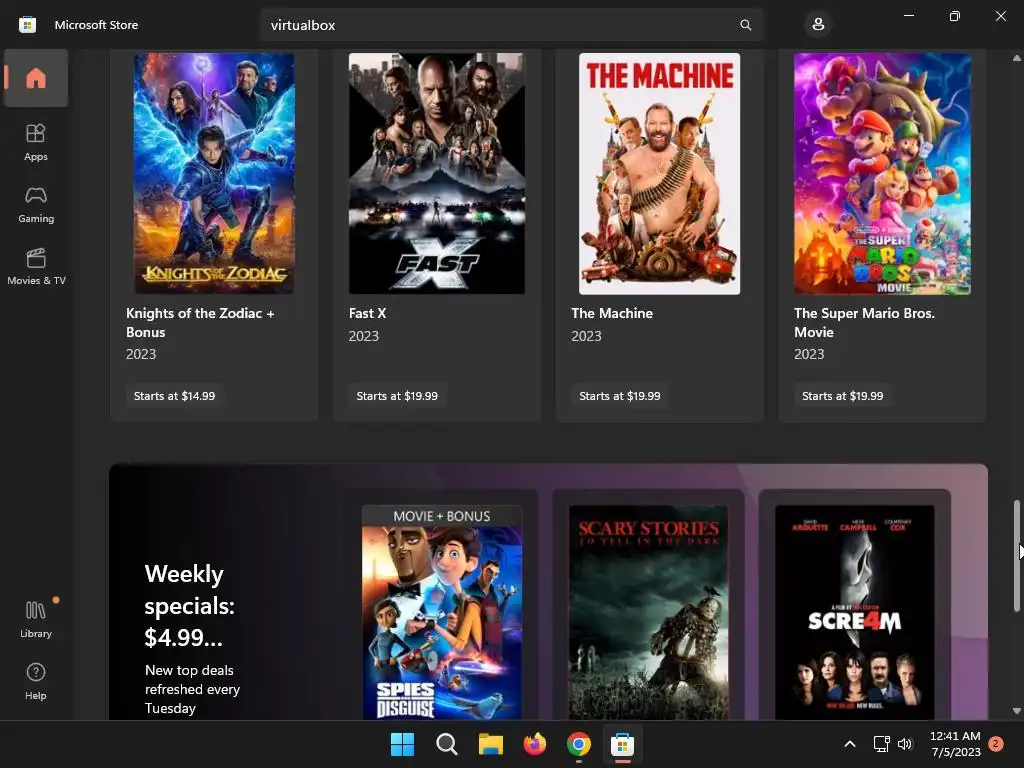Screen dimensions: 1024x768
Task: Click the Microsoft Store logo icon
Action: (x=27, y=25)
